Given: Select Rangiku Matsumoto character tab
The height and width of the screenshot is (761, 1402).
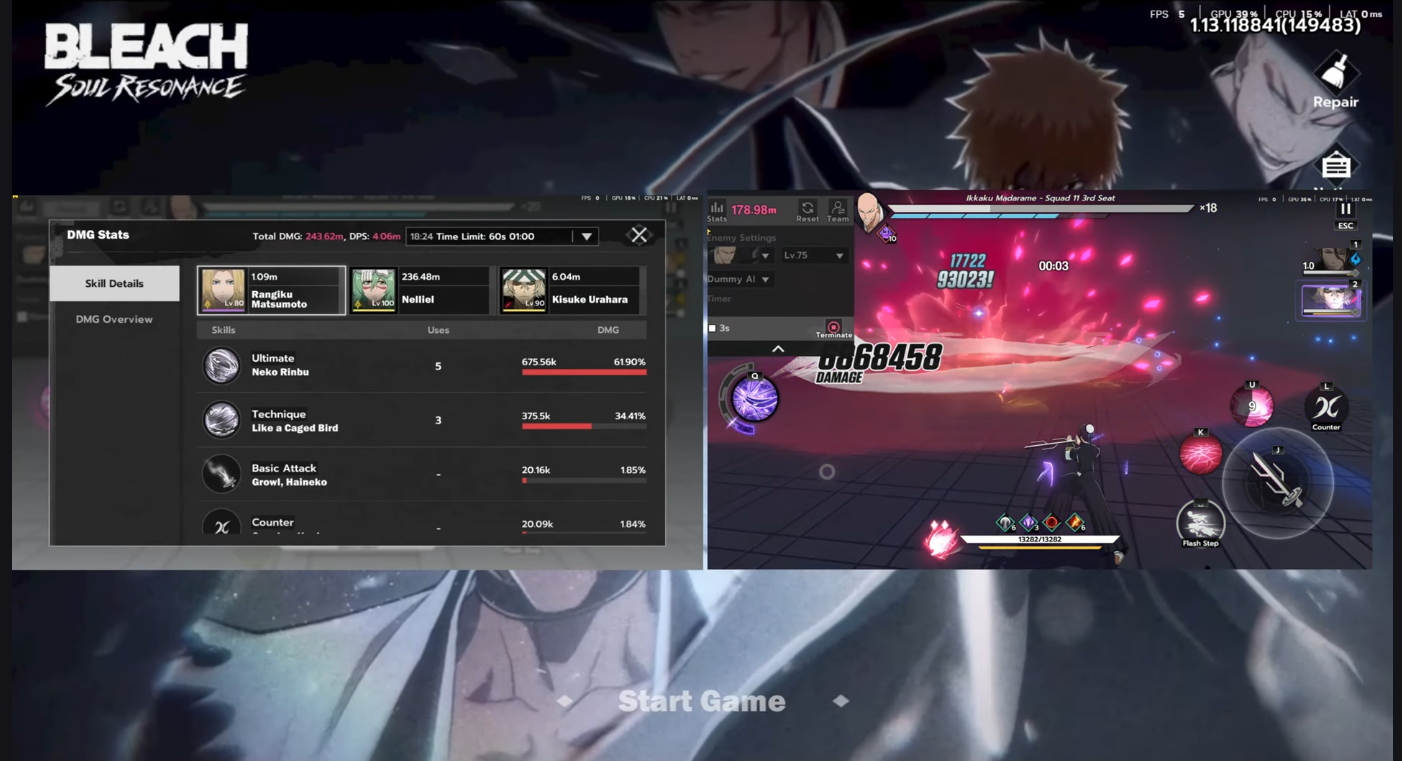Looking at the screenshot, I should click(272, 290).
